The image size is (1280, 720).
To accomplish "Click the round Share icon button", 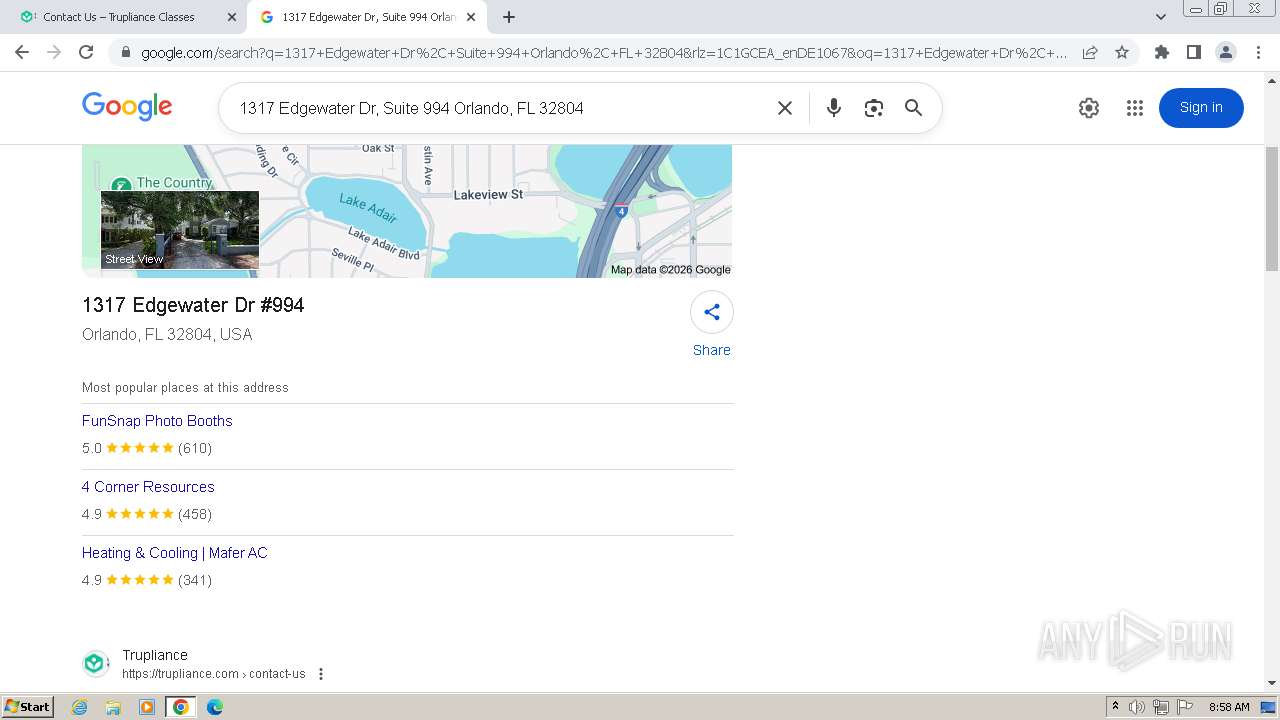I will coord(712,312).
